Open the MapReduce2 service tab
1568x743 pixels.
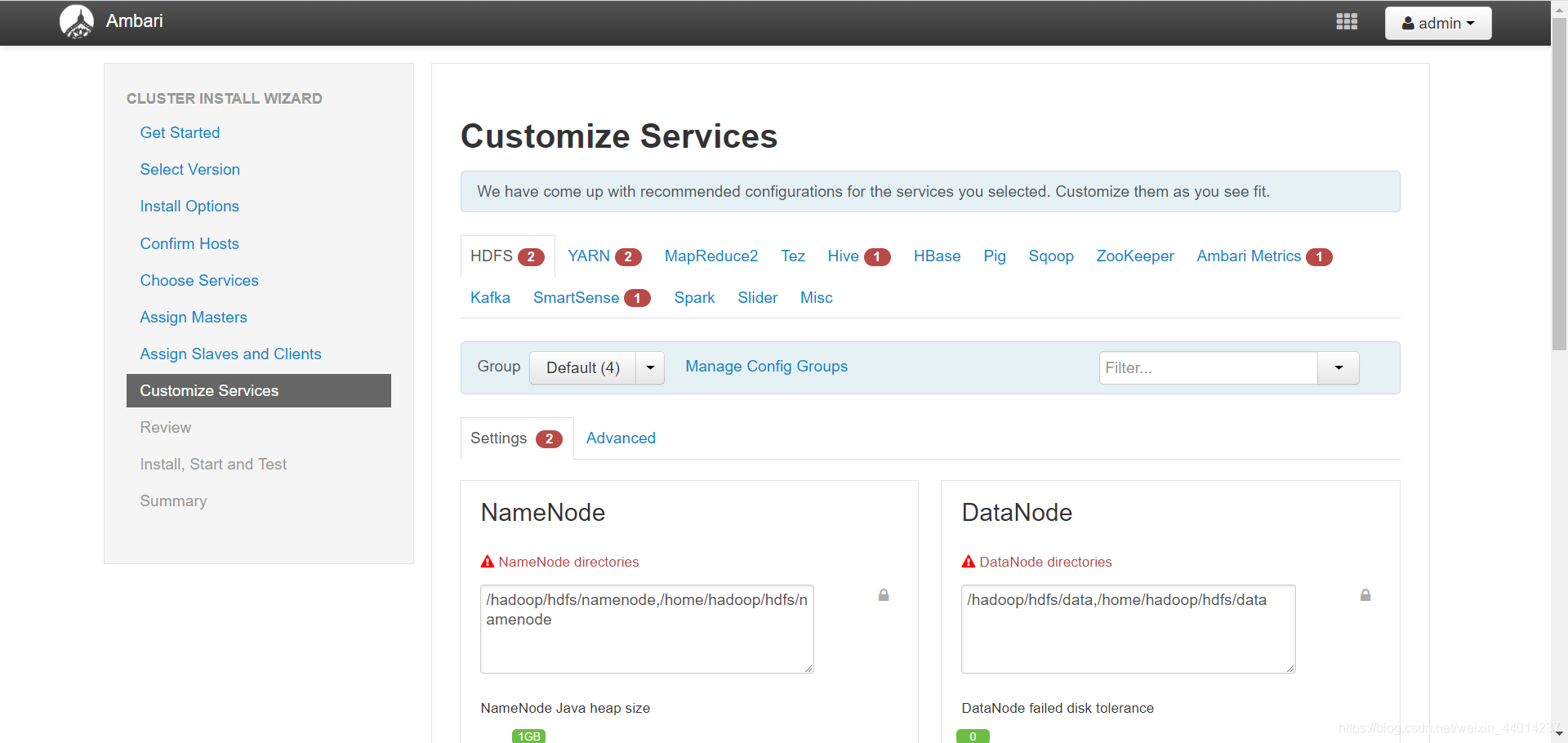711,256
